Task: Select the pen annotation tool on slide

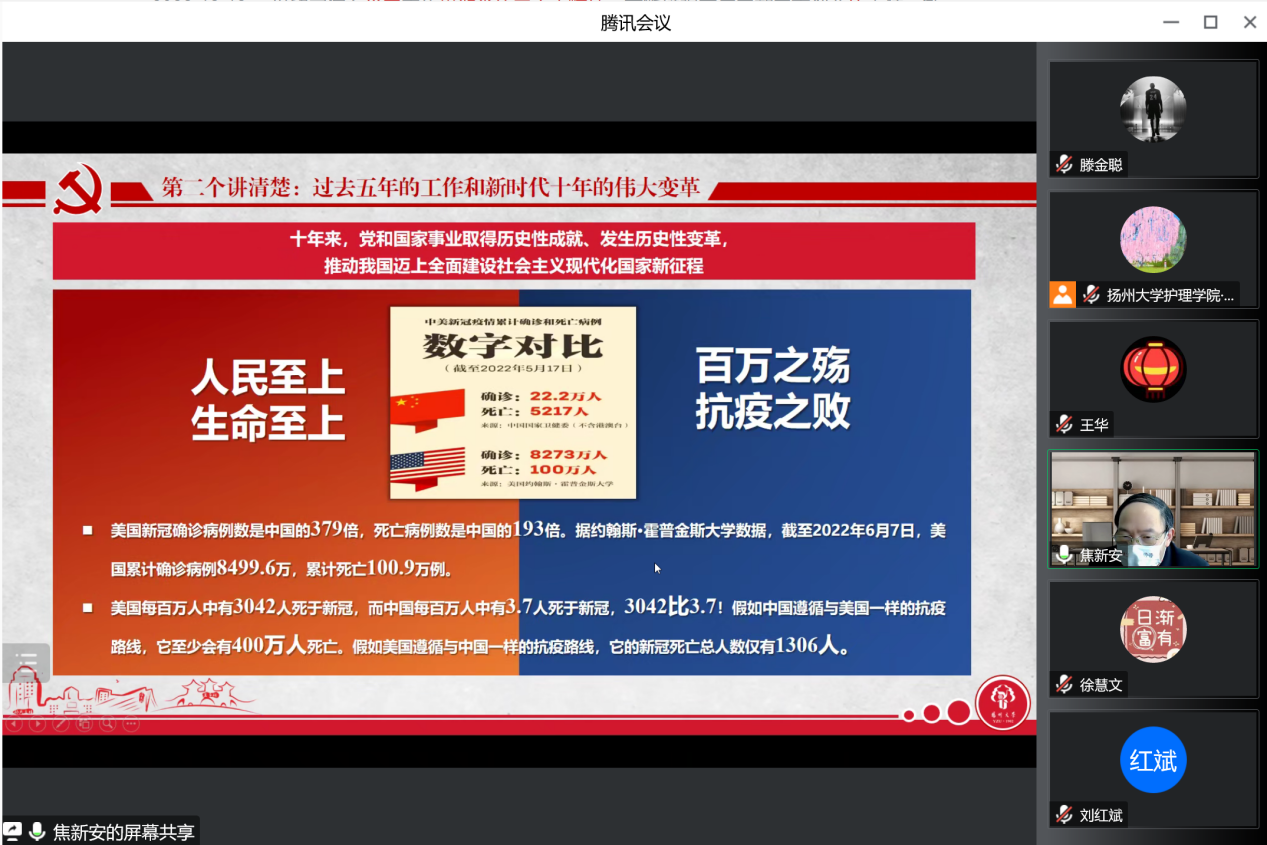Action: [61, 724]
